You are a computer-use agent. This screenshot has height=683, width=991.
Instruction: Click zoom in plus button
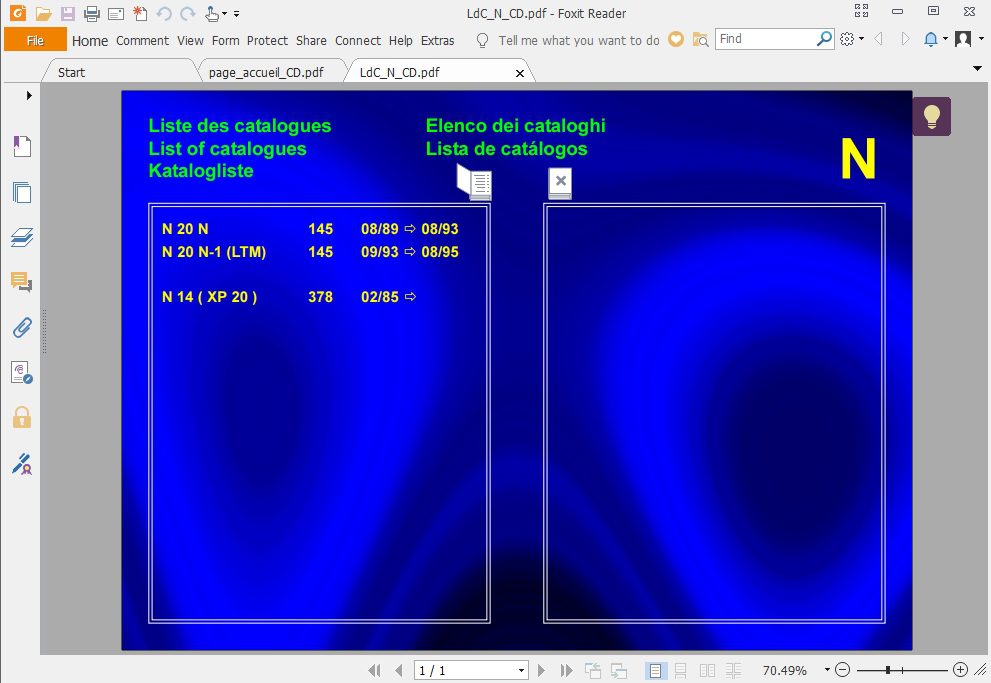click(x=960, y=670)
